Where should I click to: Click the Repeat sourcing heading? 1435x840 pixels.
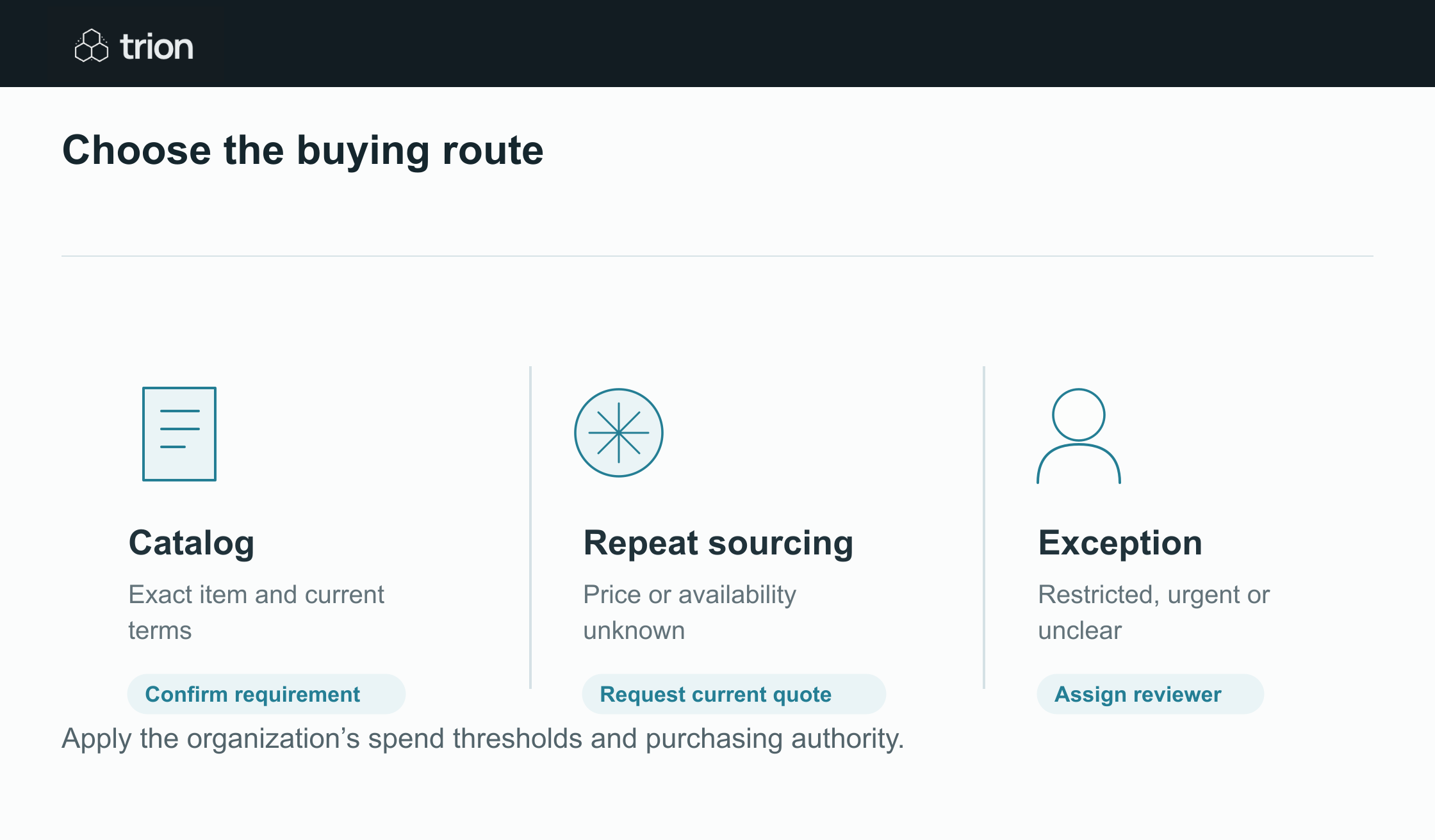click(719, 543)
